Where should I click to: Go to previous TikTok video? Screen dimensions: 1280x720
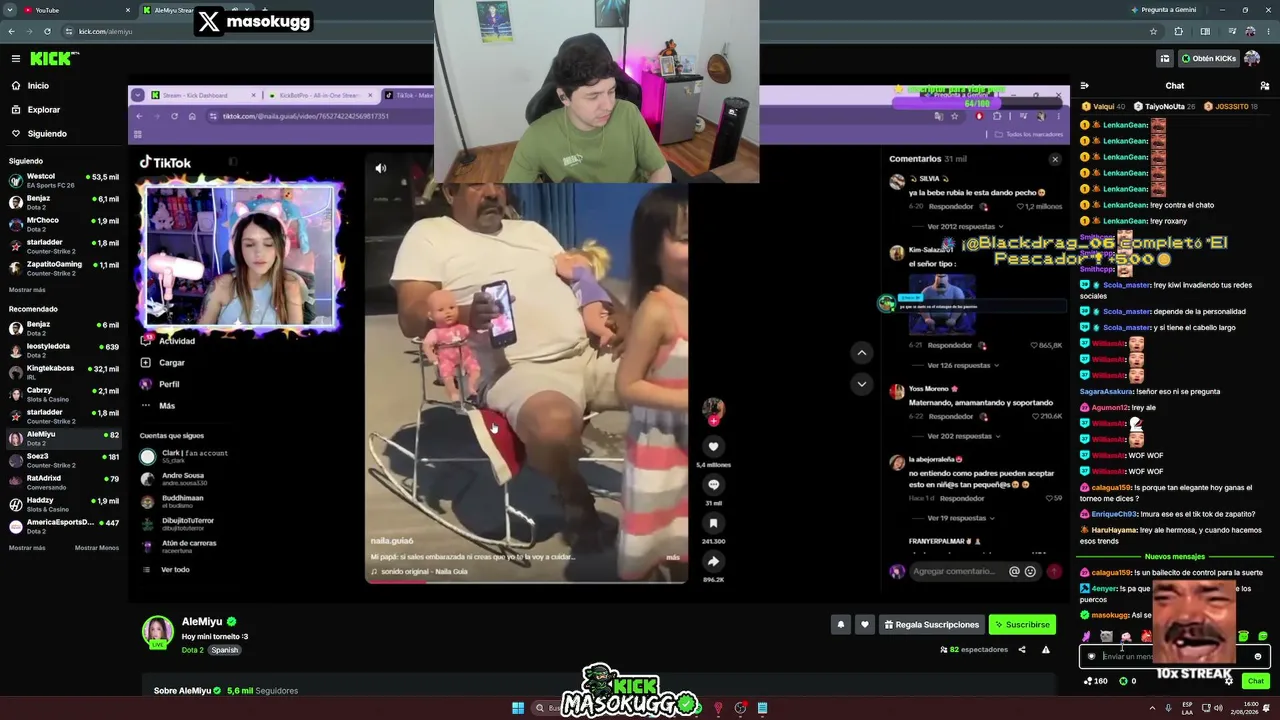[861, 353]
